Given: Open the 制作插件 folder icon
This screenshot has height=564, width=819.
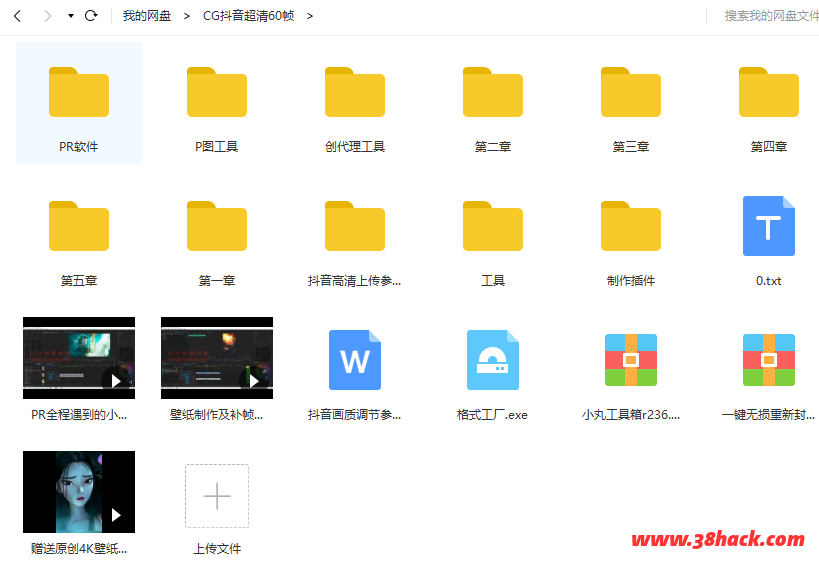Looking at the screenshot, I should pyautogui.click(x=630, y=226).
